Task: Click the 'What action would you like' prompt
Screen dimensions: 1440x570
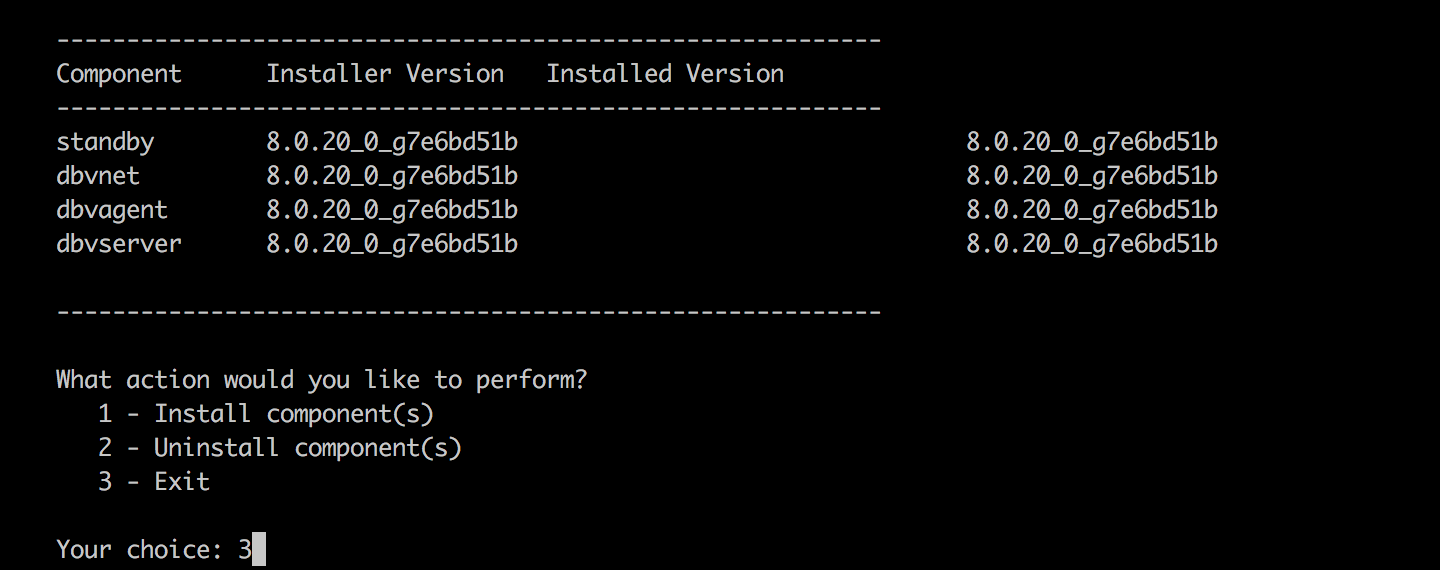Action: click(322, 380)
